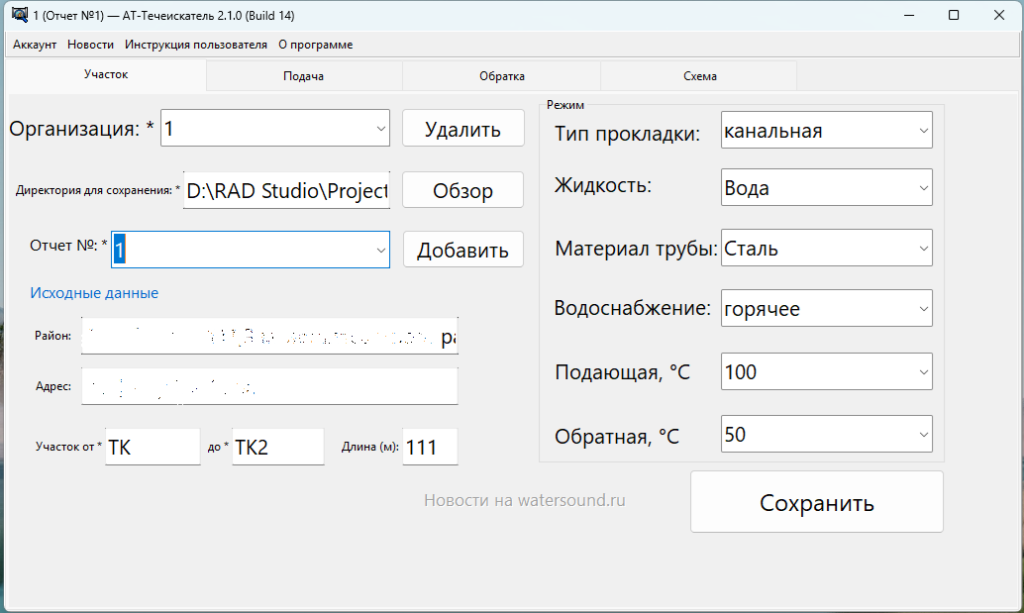Switch to the Обратка tab
Screen dimensions: 1024x613
tap(501, 76)
